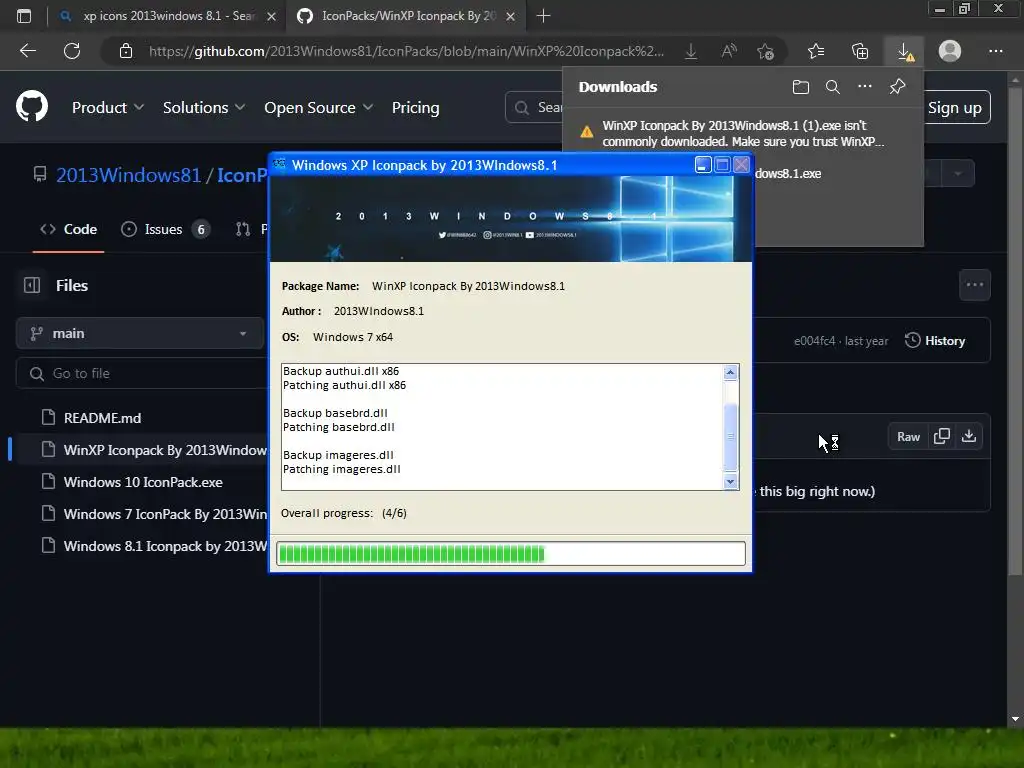
Task: Open the browser profile avatar
Action: 950,51
